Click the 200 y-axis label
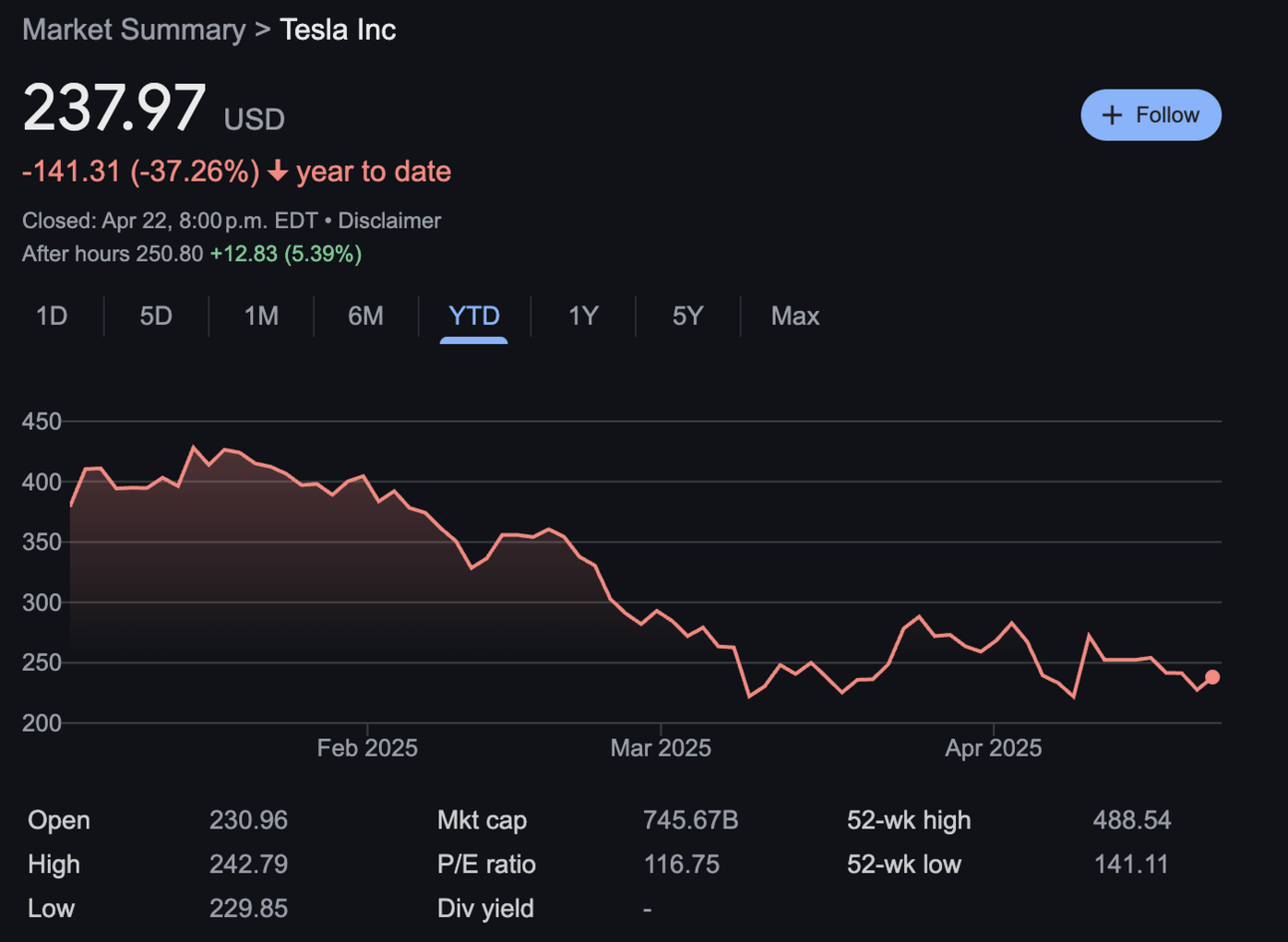 (x=42, y=723)
